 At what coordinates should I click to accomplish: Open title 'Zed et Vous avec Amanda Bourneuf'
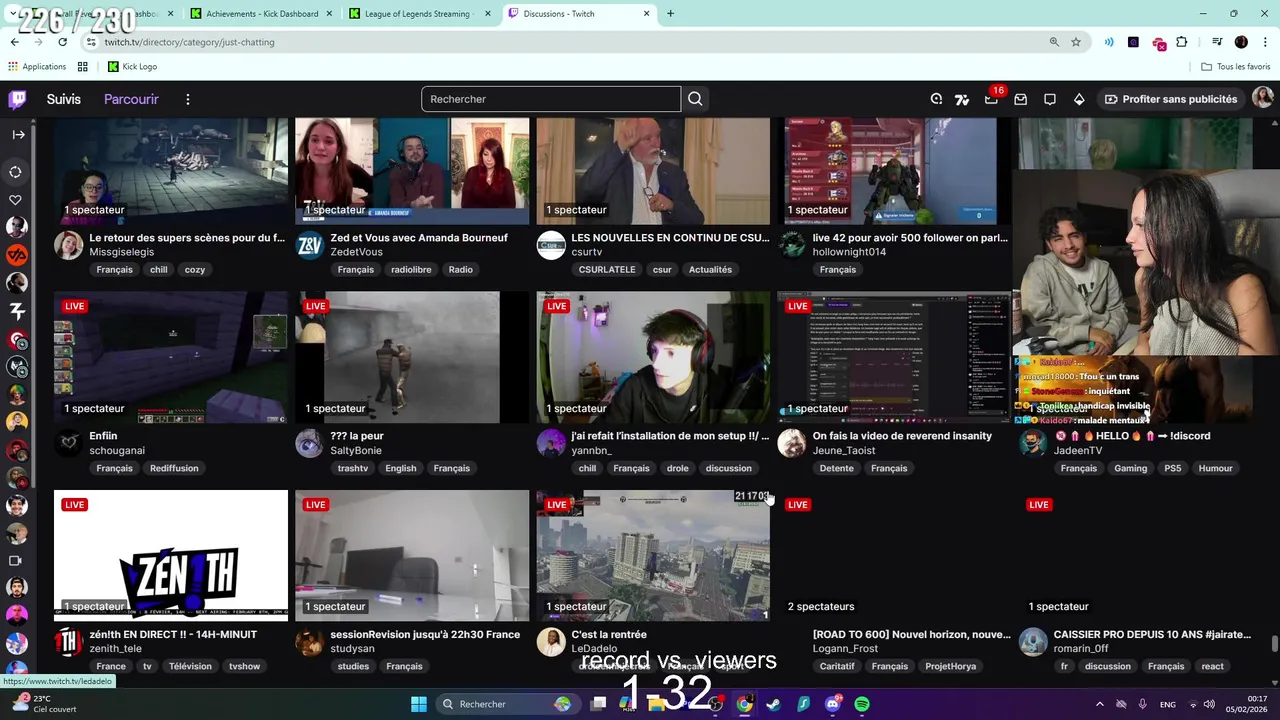[419, 238]
